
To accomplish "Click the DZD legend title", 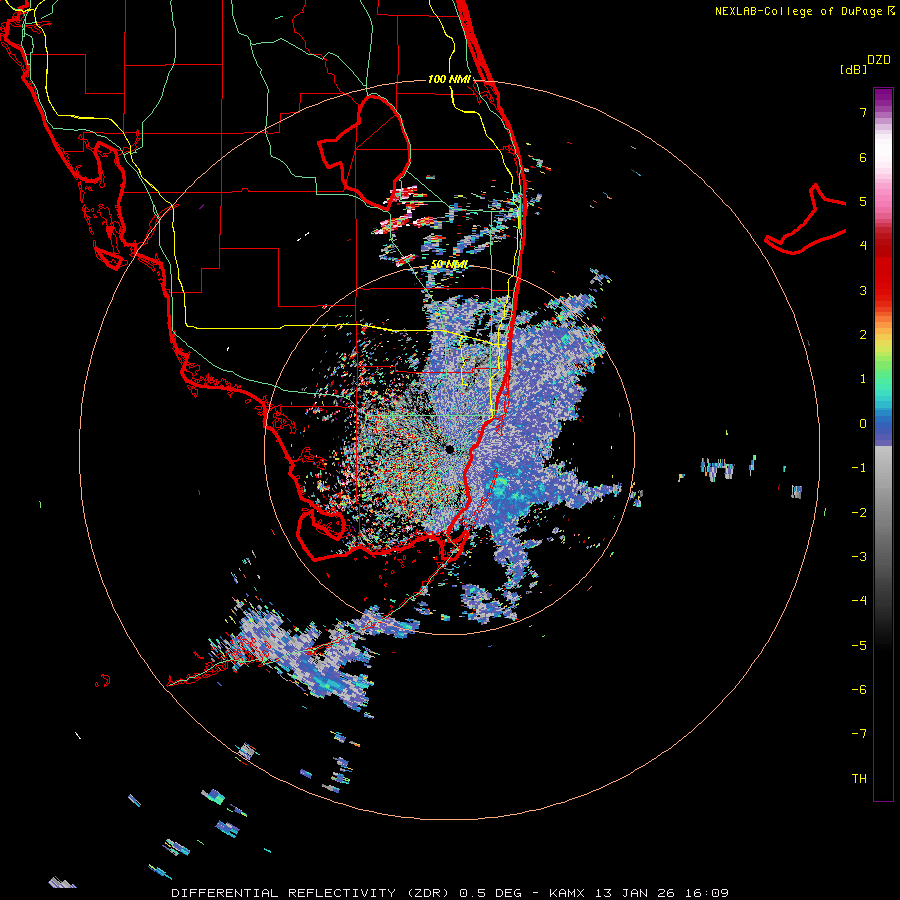I will point(879,60).
